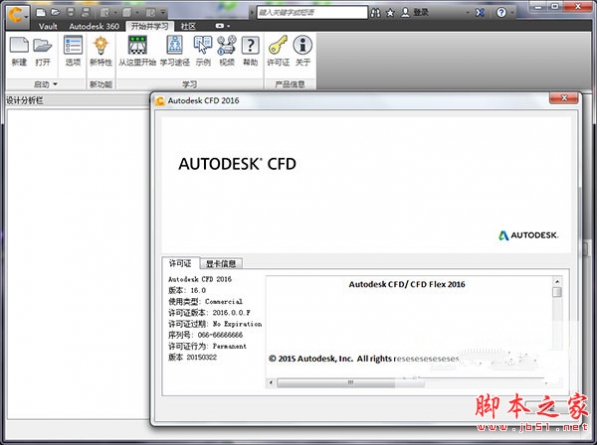Expand the help icon dropdown arrow
The width and height of the screenshot is (600, 445).
(512, 13)
